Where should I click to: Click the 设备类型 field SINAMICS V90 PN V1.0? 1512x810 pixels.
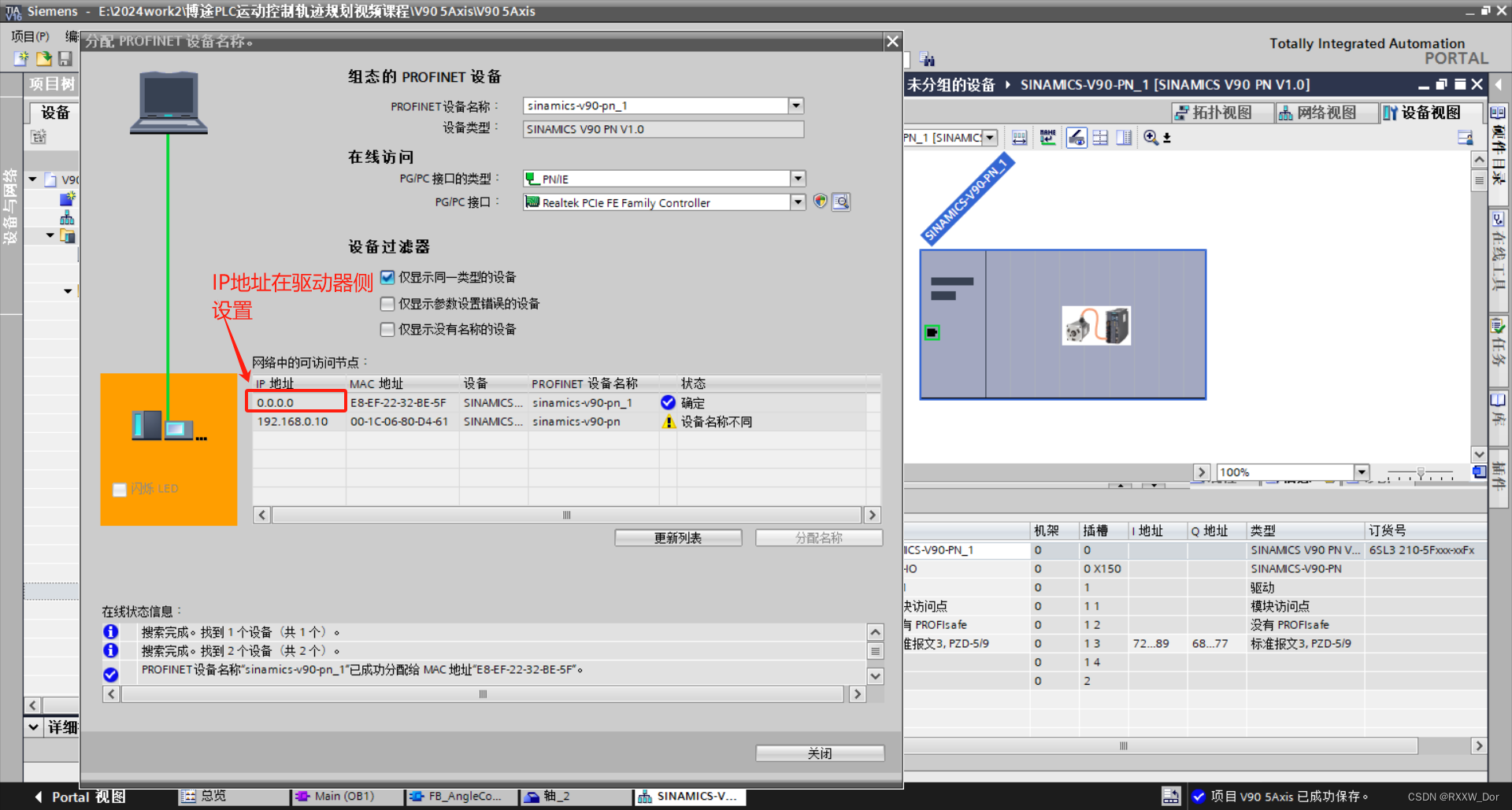[663, 129]
